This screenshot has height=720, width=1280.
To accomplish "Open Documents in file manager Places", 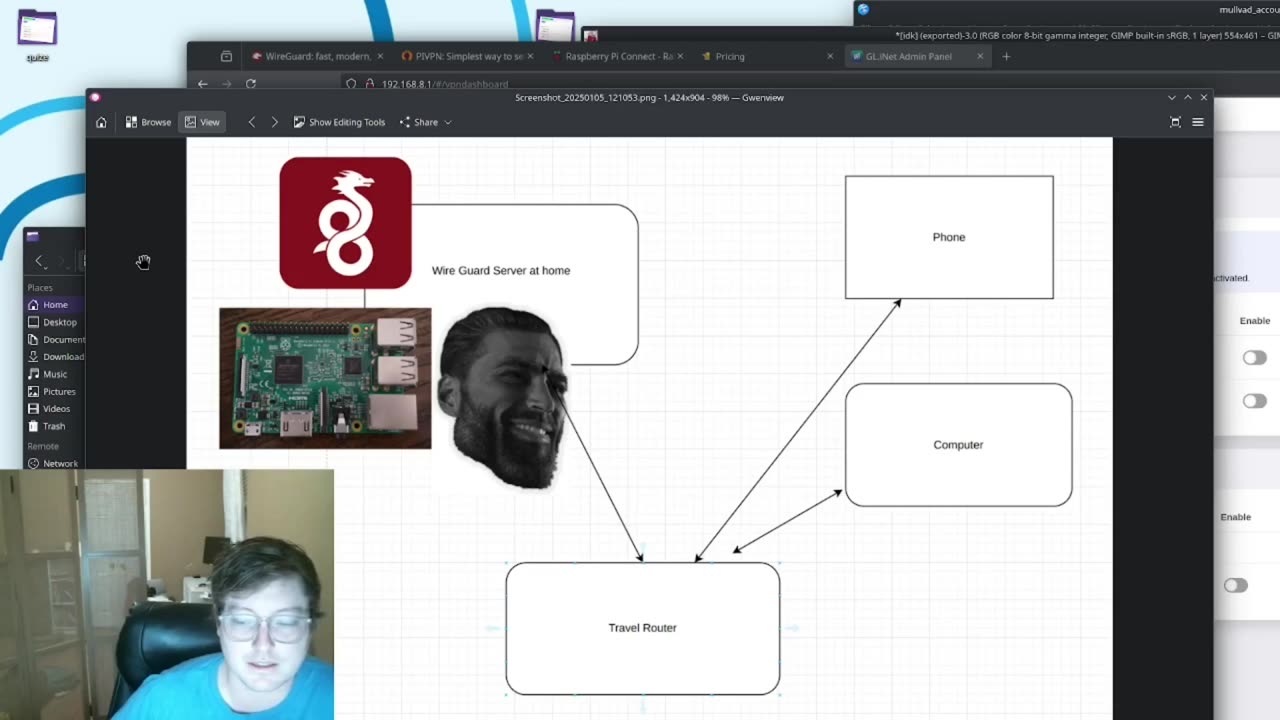I will point(53,340).
